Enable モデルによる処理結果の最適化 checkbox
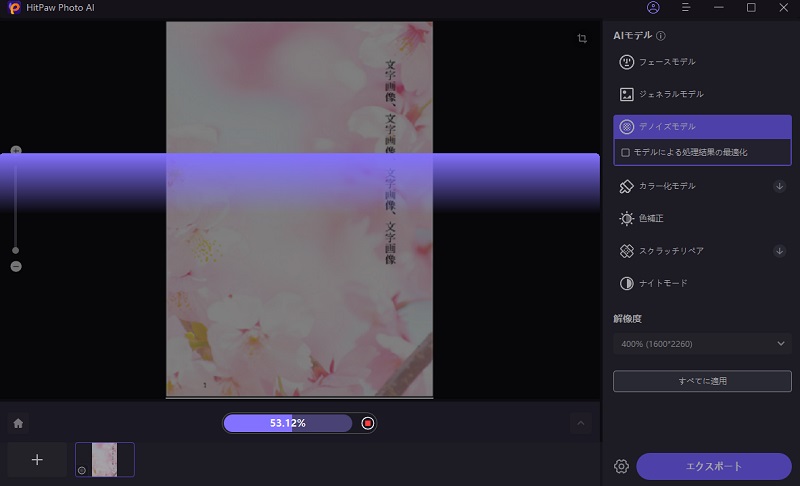 point(626,152)
